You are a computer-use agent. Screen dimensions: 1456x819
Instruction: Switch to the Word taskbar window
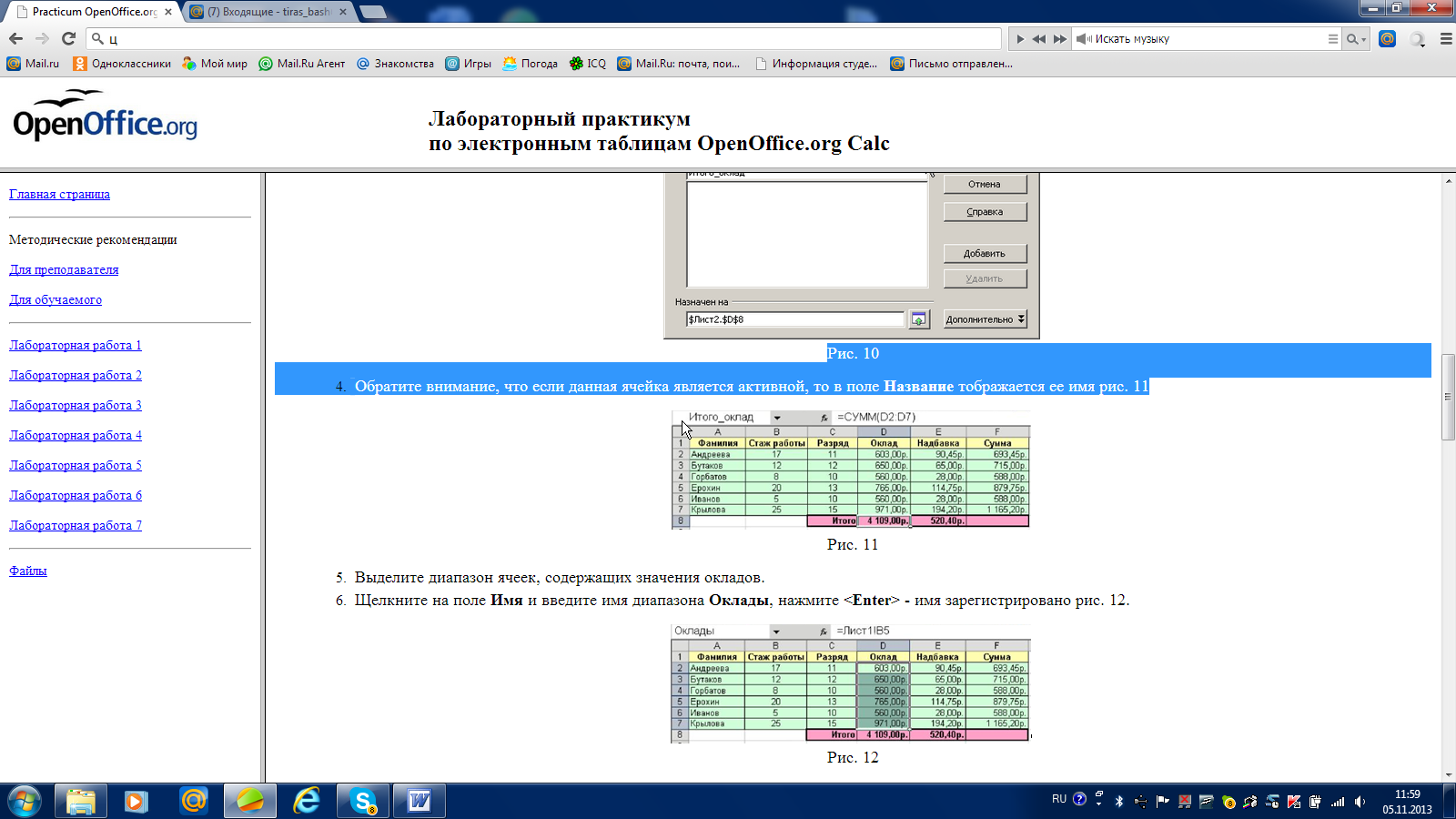click(x=420, y=801)
